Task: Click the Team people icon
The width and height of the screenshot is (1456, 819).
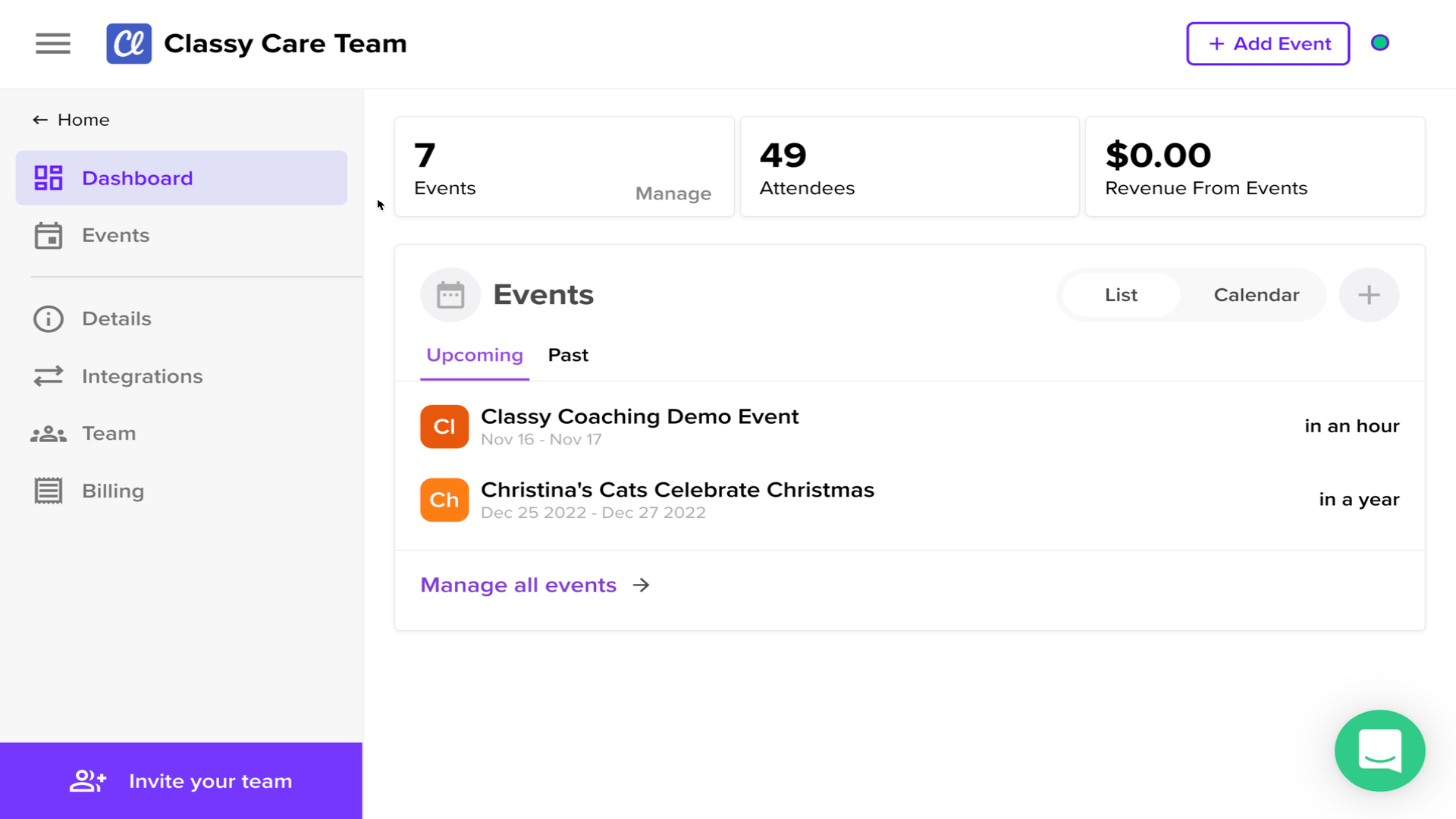Action: point(49,434)
